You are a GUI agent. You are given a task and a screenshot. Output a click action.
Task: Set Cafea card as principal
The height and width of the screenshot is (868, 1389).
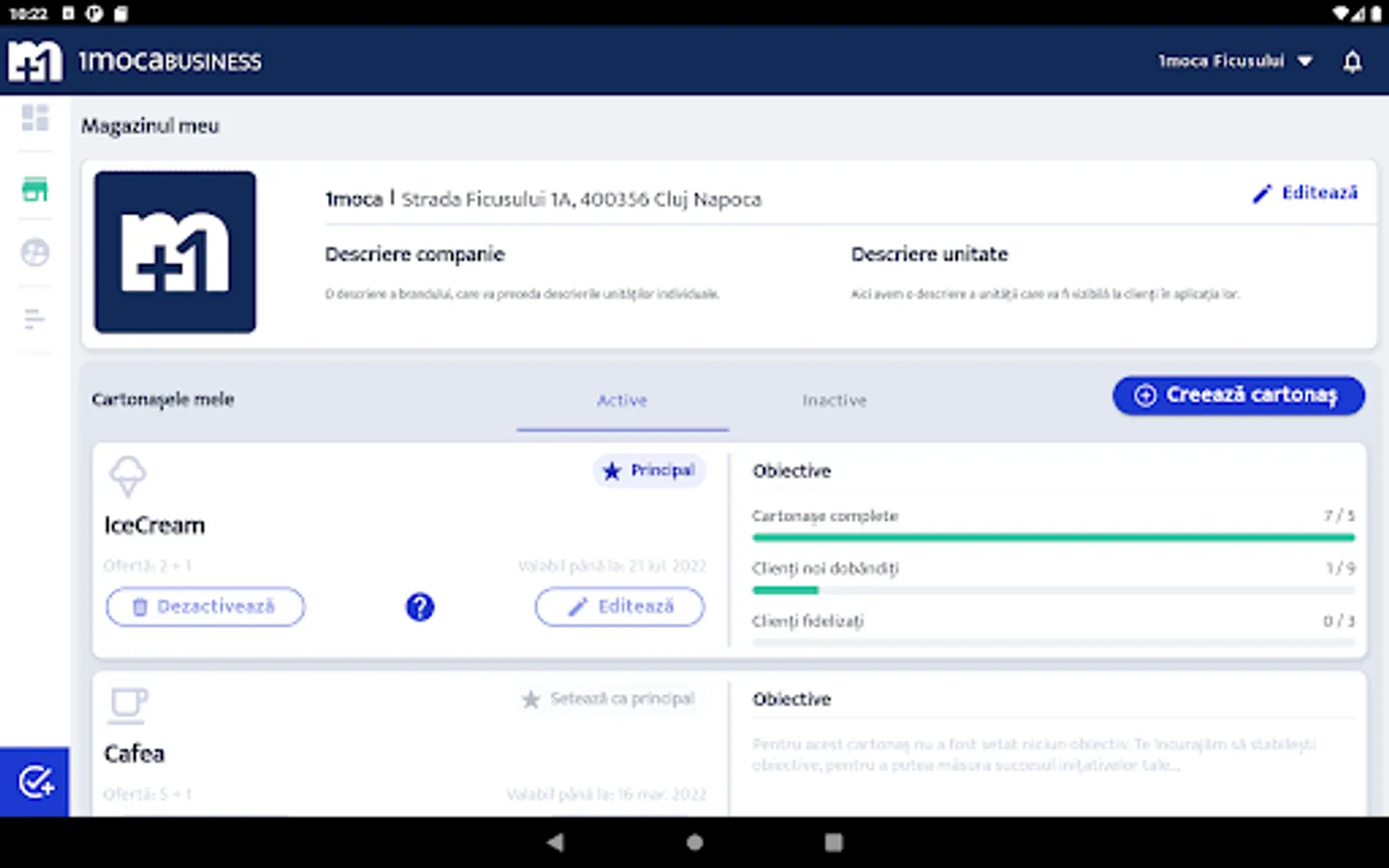pos(609,698)
